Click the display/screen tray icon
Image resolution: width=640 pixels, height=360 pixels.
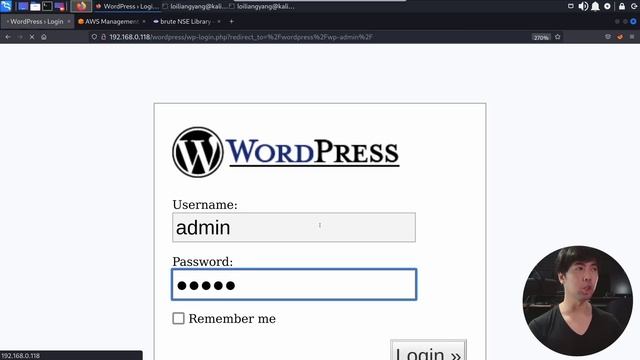click(571, 6)
